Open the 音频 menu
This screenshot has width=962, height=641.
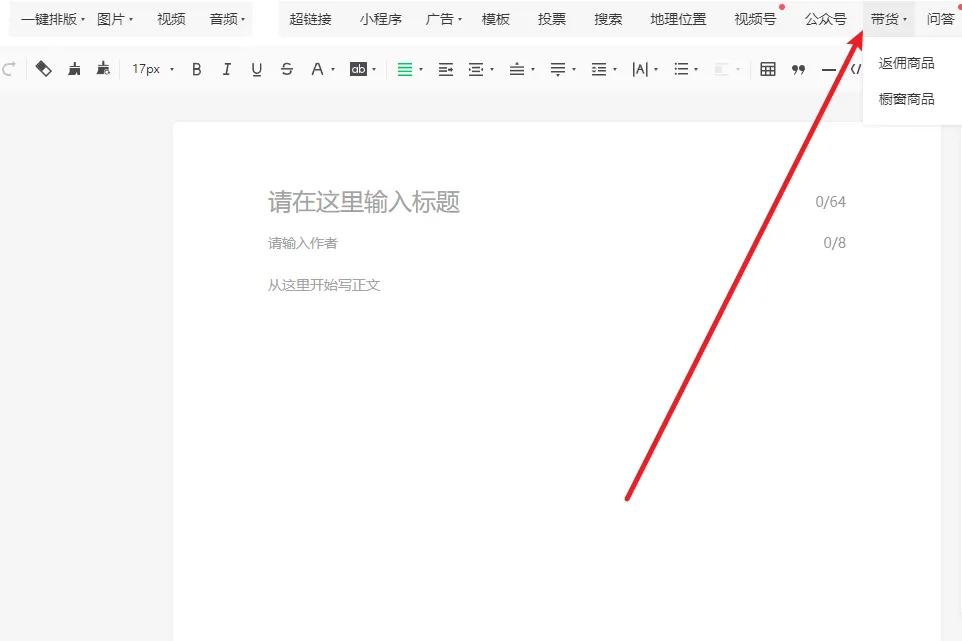(x=227, y=19)
